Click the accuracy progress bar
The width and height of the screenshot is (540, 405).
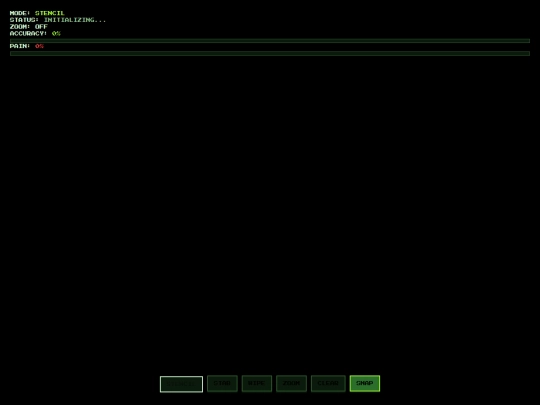(270, 41)
